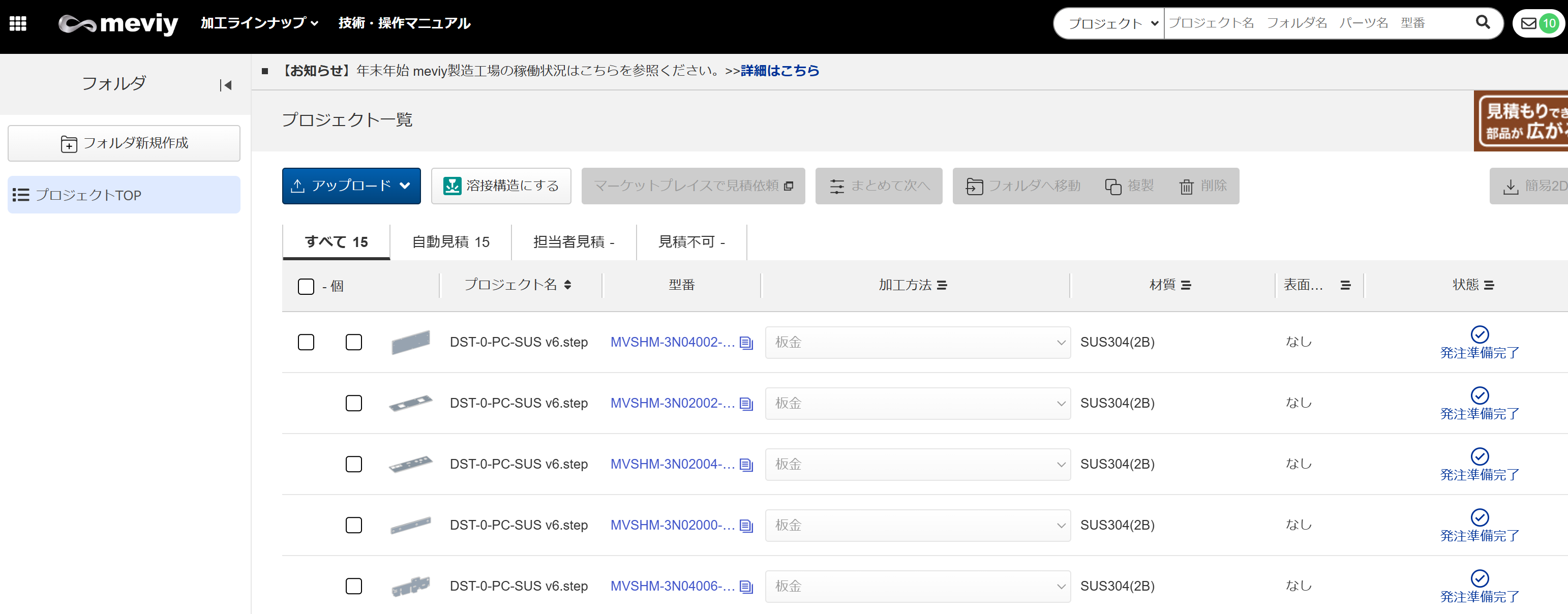Screen dimensions: 1568x614
Task: Follow the 詳細はこちら notice link
Action: pos(779,71)
